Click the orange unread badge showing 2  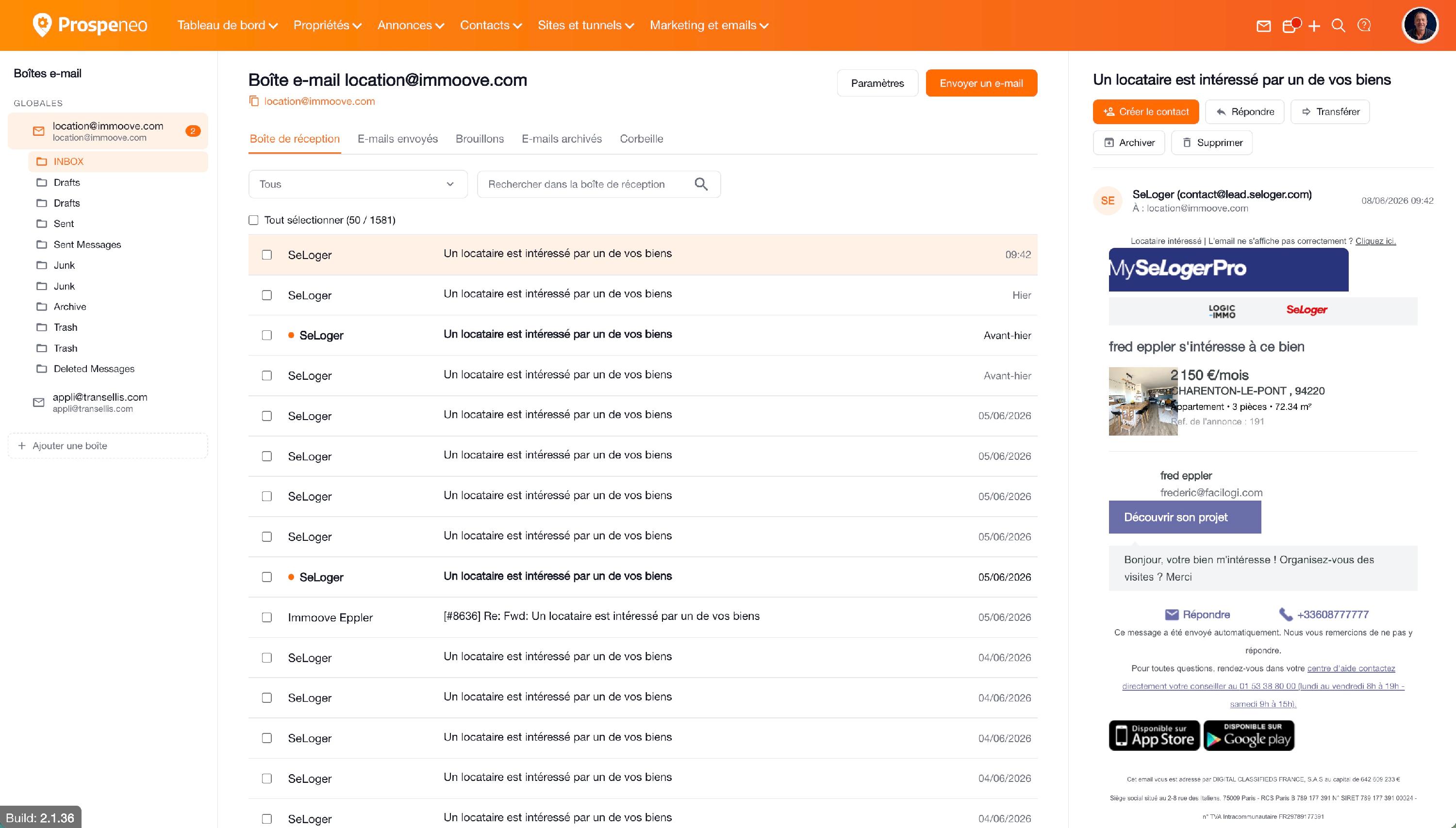[x=193, y=131]
